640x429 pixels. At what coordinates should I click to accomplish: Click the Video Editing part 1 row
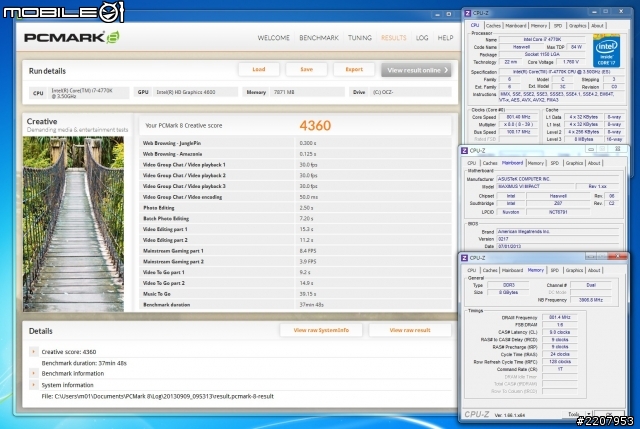296,229
